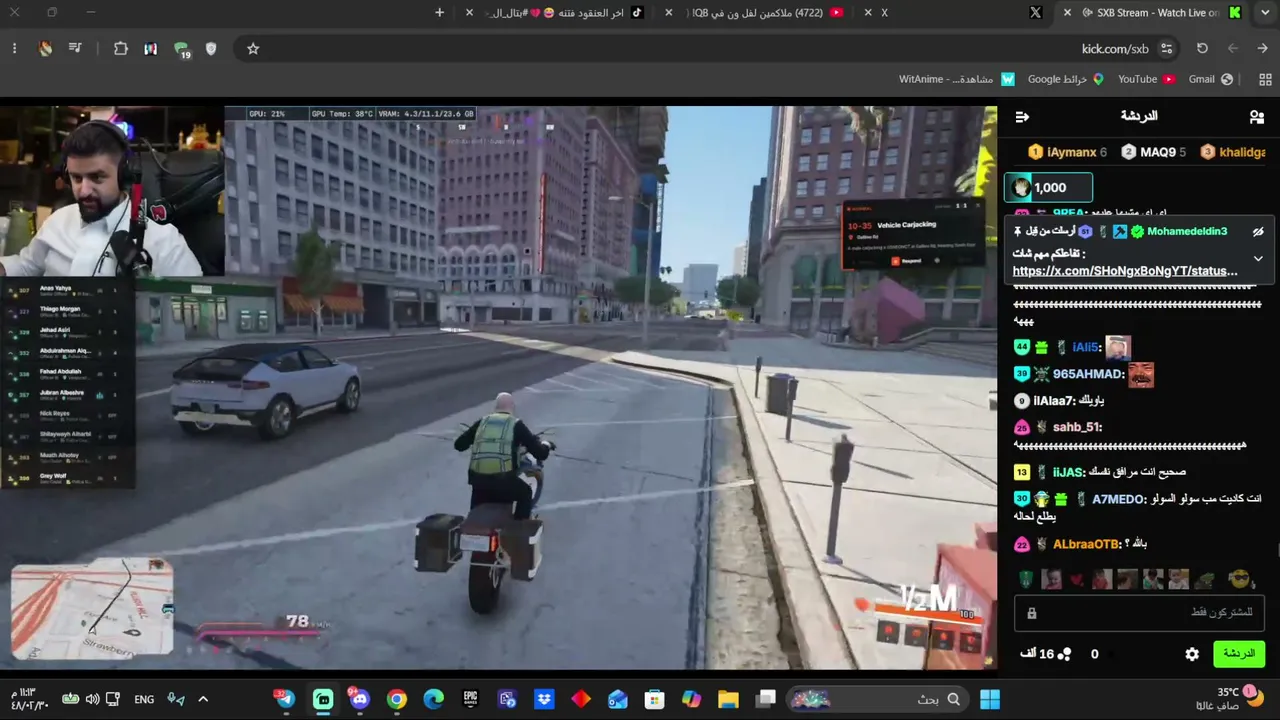Pick the sunglasses emote in quick emotes
This screenshot has width=1280, height=720.
(1240, 579)
